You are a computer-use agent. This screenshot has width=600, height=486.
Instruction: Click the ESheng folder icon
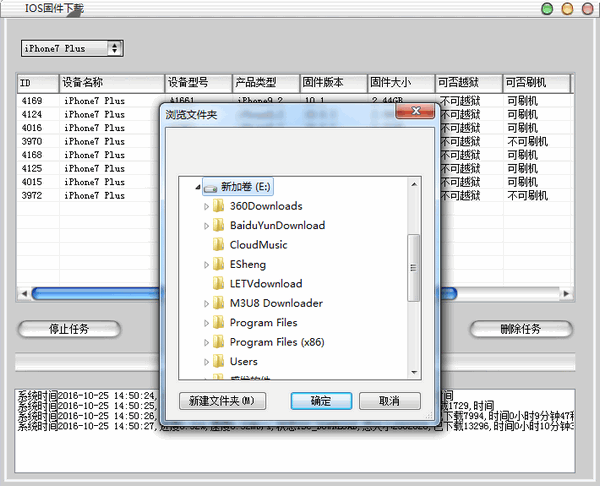(x=218, y=264)
